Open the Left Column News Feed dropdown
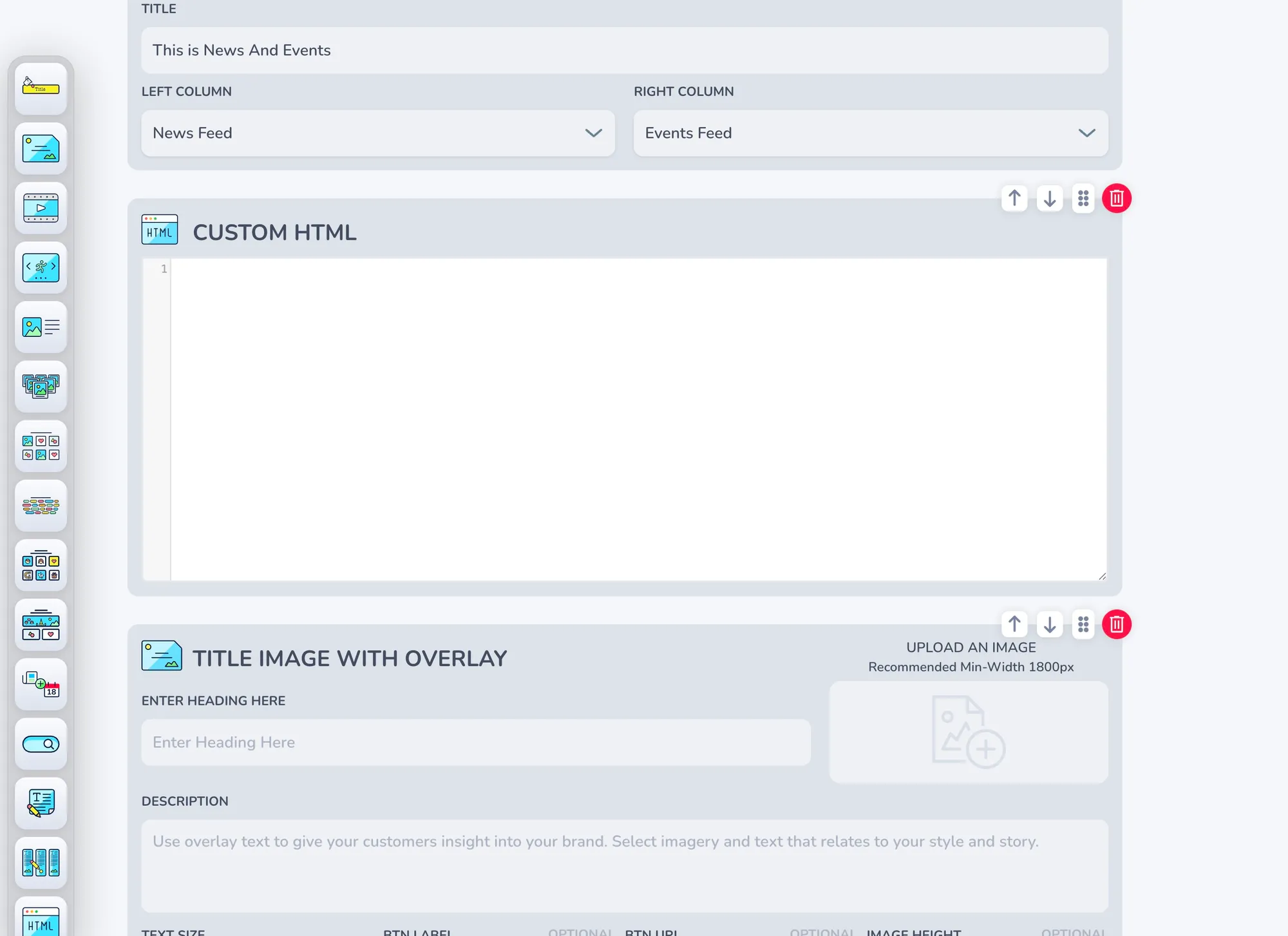This screenshot has height=936, width=1288. tap(378, 133)
